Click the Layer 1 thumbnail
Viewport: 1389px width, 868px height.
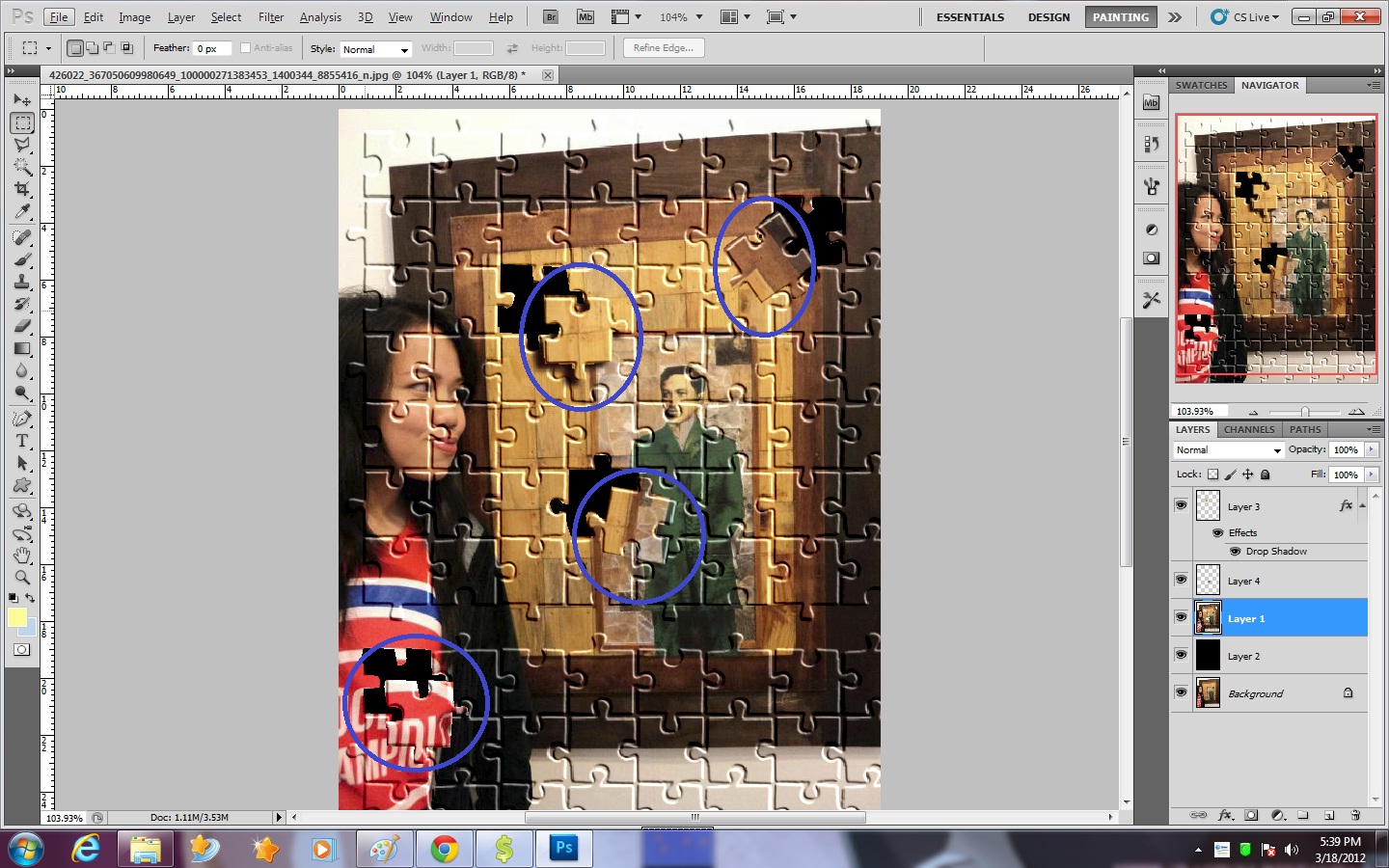[1208, 617]
